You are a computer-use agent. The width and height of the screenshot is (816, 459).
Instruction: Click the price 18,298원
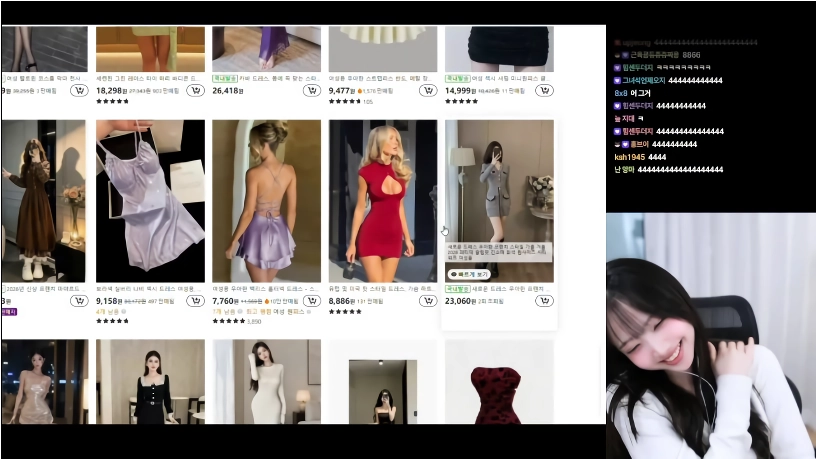click(111, 91)
